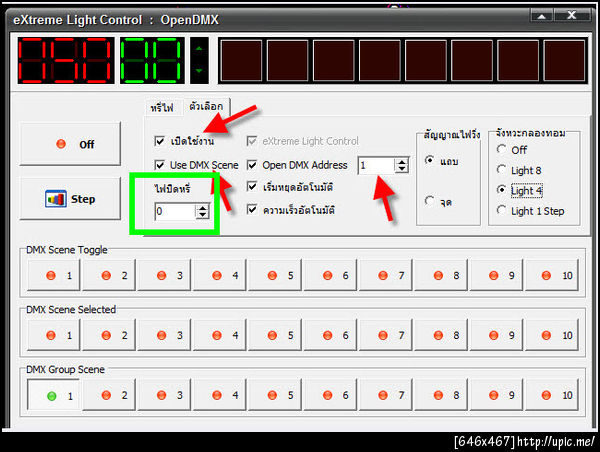Choose DMX Scene Selected button 5
Screen dimensions: 600x452
coord(275,335)
